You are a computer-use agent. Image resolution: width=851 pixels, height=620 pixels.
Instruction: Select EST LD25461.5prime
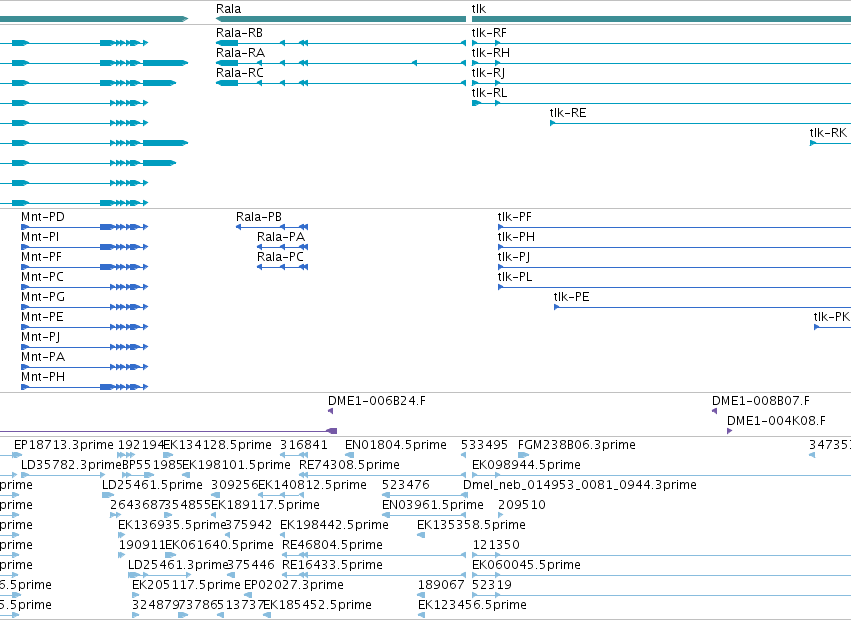point(108,495)
